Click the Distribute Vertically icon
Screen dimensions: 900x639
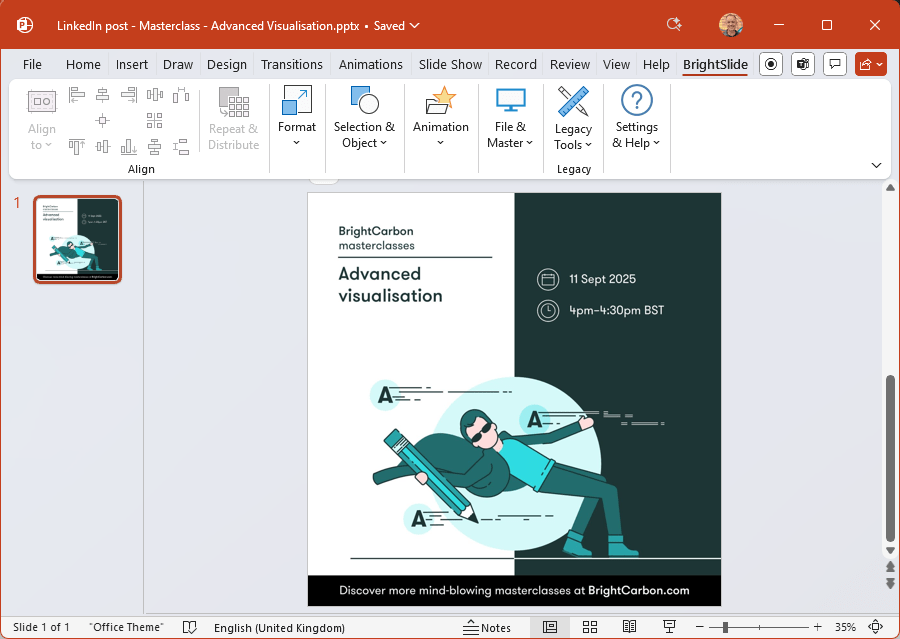coord(154,147)
